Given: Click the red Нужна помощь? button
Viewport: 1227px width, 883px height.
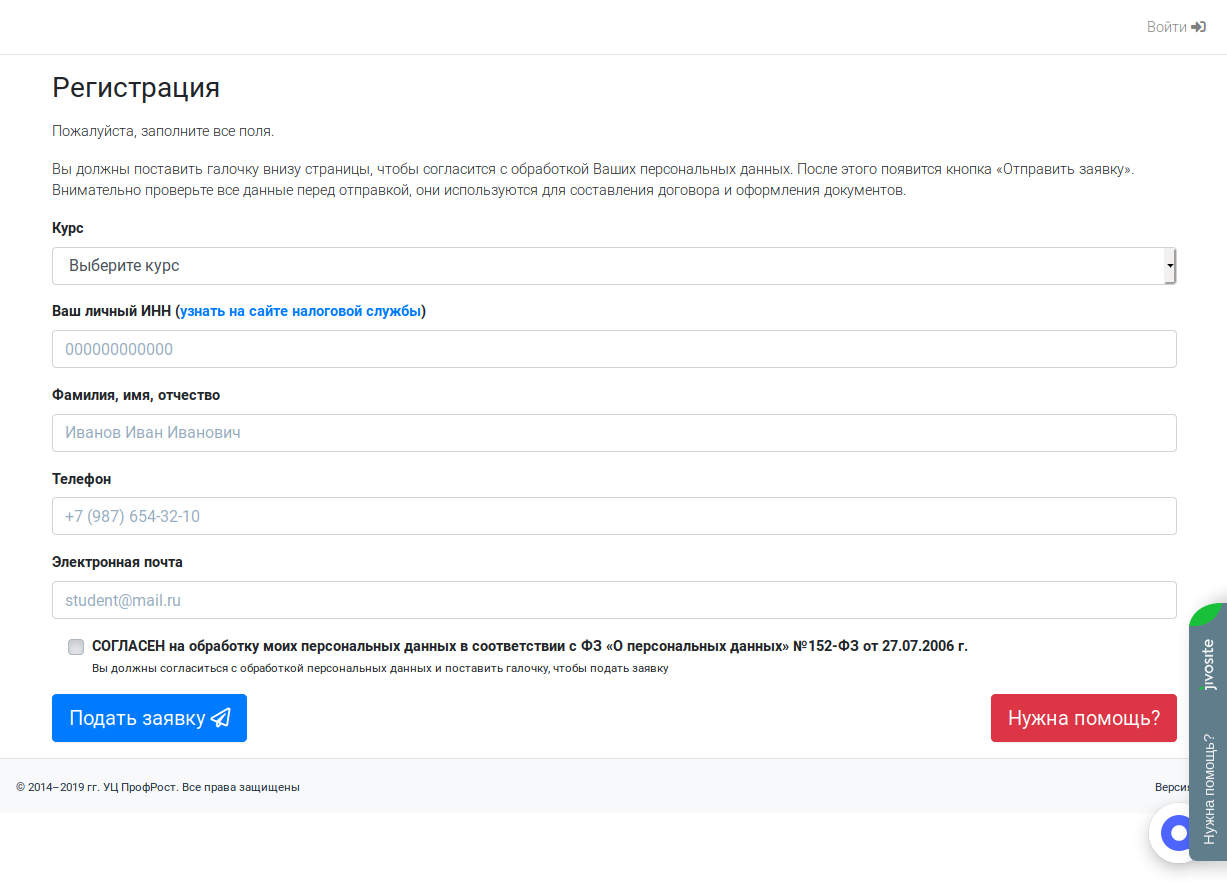Looking at the screenshot, I should coord(1083,718).
